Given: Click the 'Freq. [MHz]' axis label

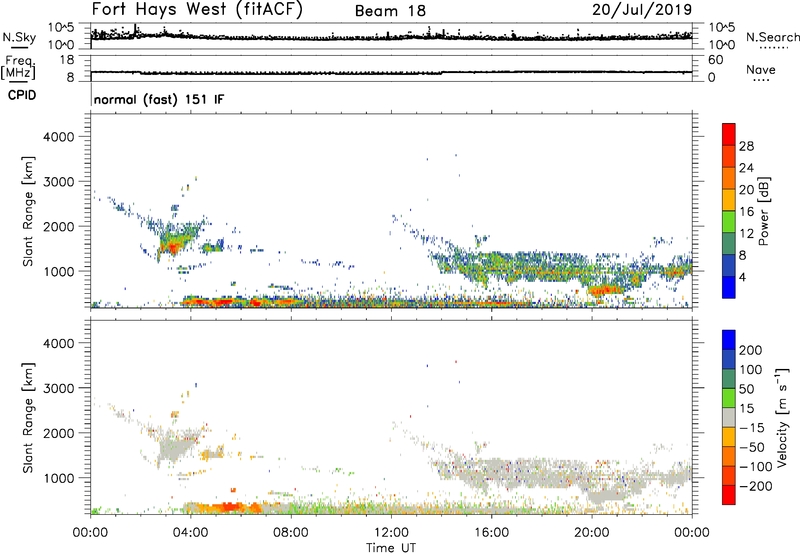Looking at the screenshot, I should [18, 67].
